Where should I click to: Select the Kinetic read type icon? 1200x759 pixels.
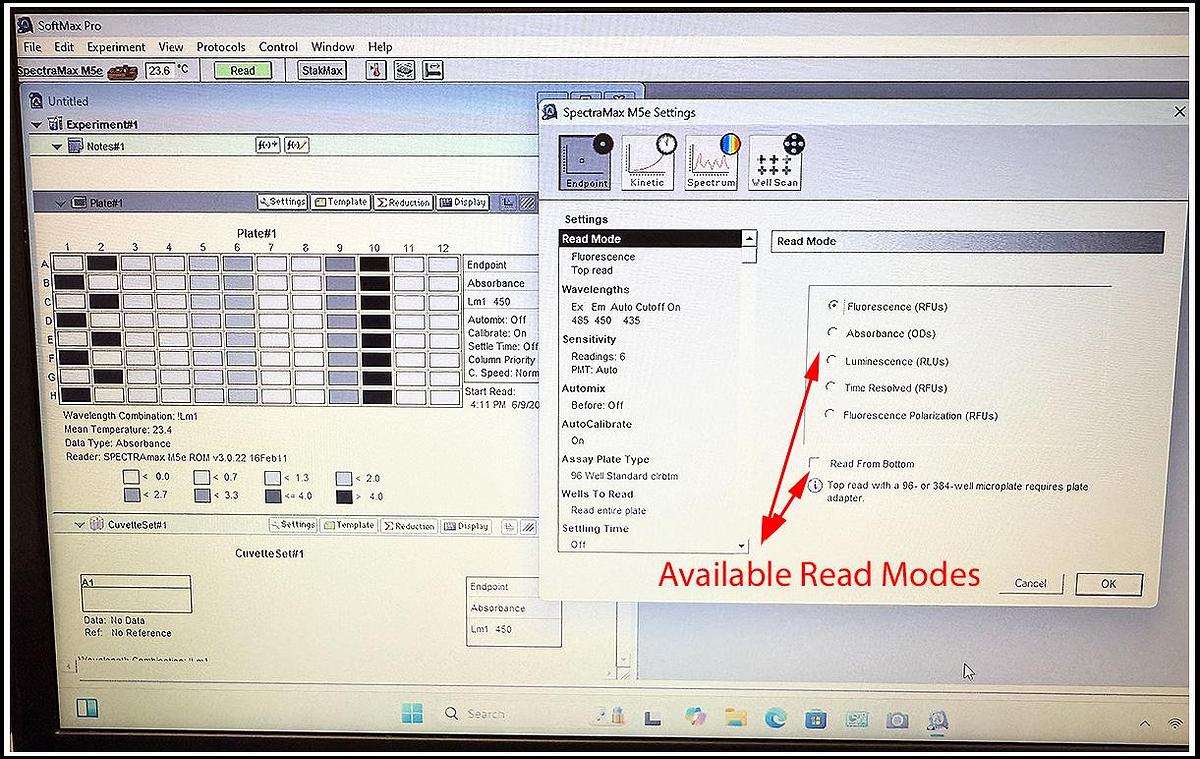[x=648, y=160]
